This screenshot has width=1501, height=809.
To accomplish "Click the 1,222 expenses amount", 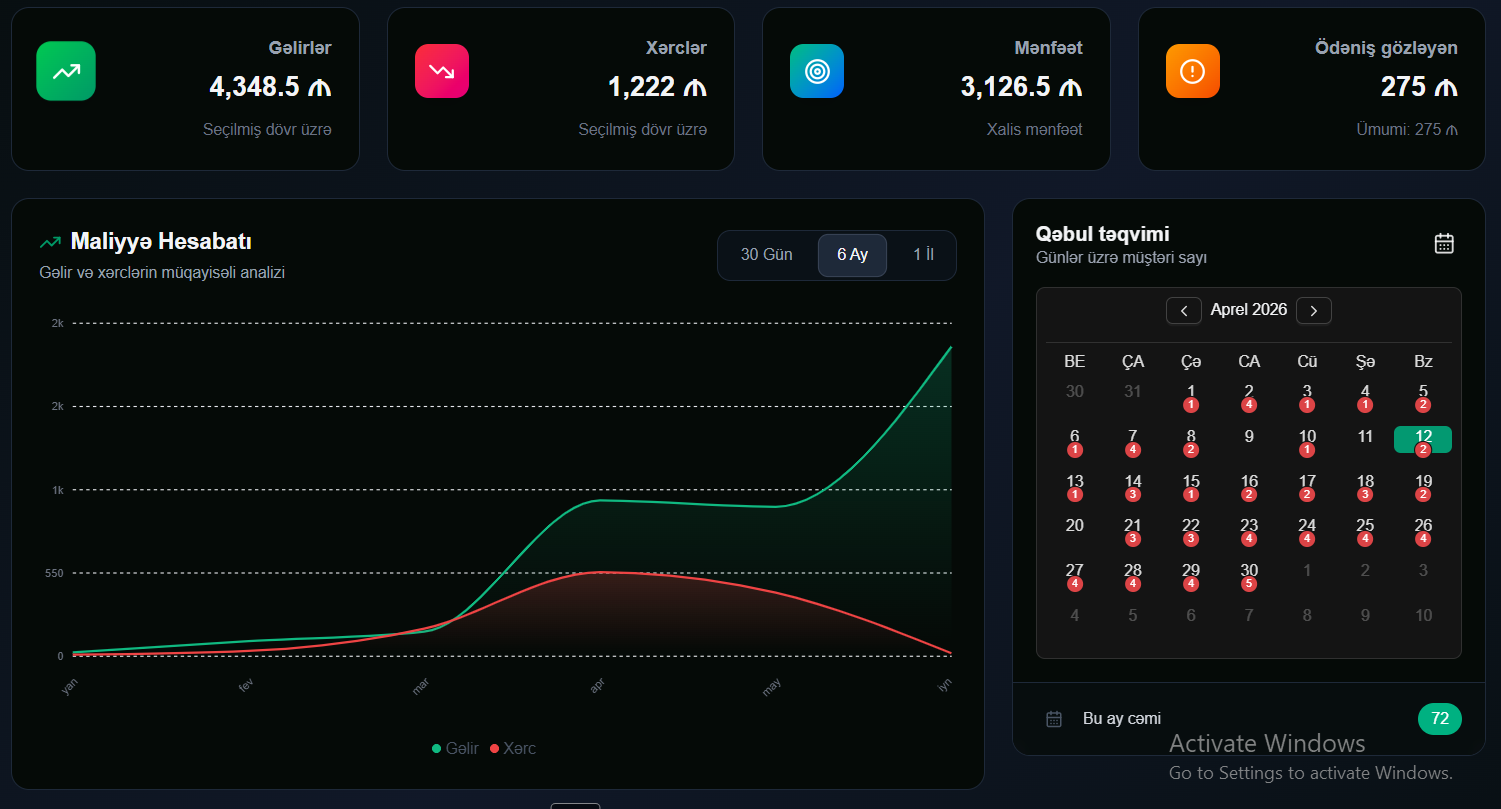I will 657,88.
